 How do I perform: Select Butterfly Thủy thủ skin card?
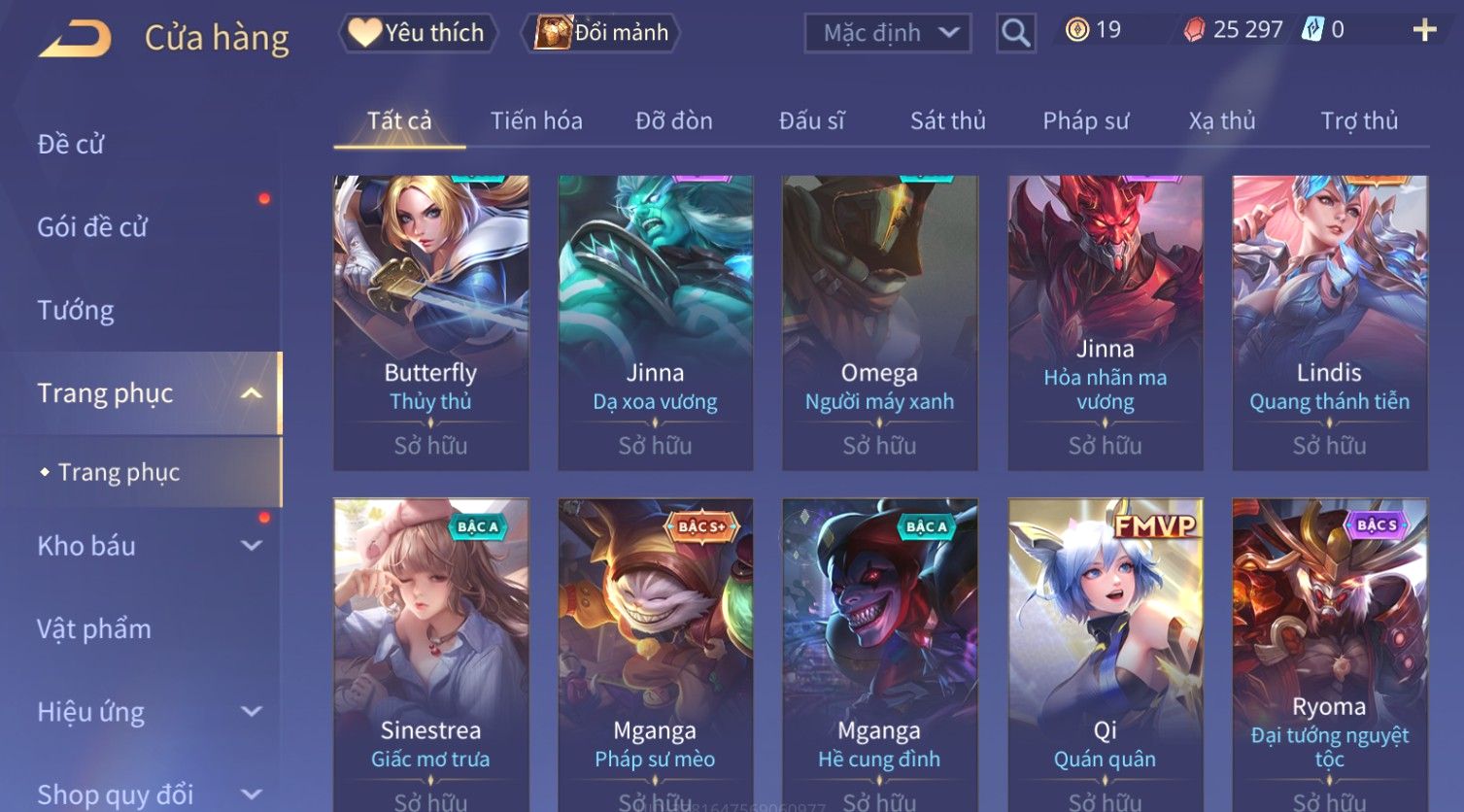[431, 322]
